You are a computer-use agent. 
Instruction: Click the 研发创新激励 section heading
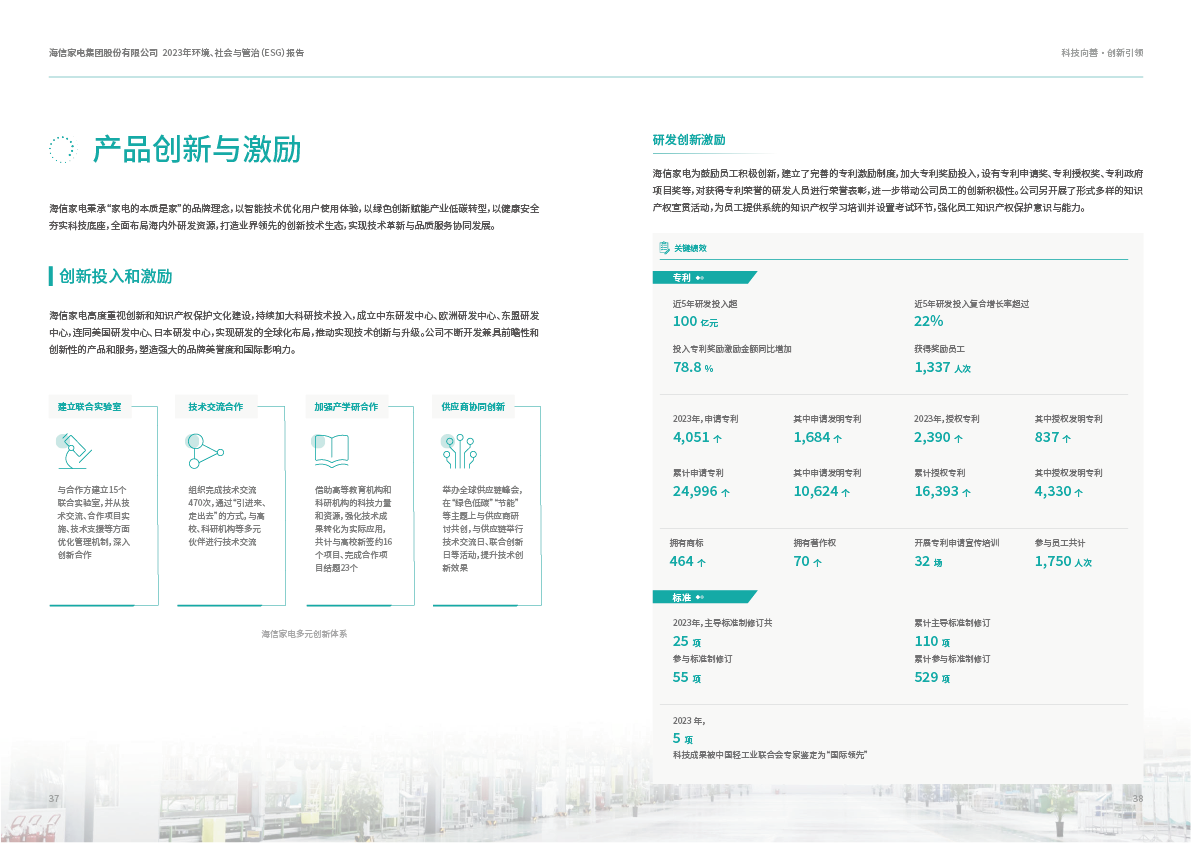point(689,140)
